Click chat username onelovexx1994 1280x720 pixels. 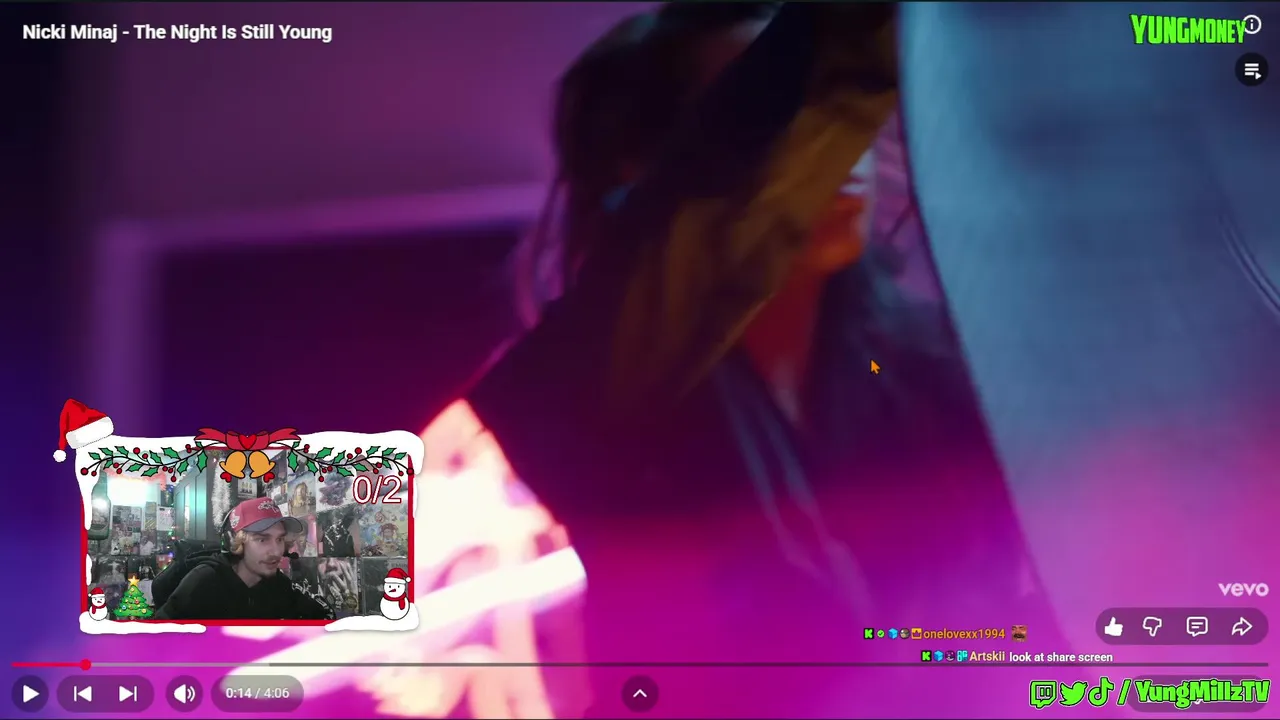click(x=963, y=634)
